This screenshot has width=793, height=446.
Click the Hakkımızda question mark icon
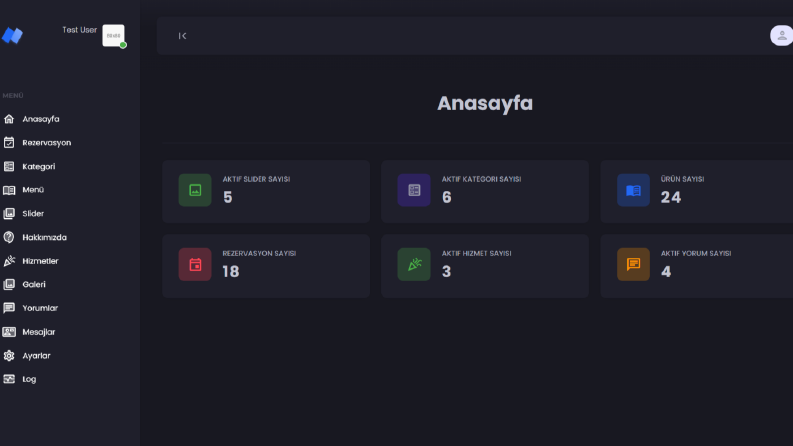9,237
